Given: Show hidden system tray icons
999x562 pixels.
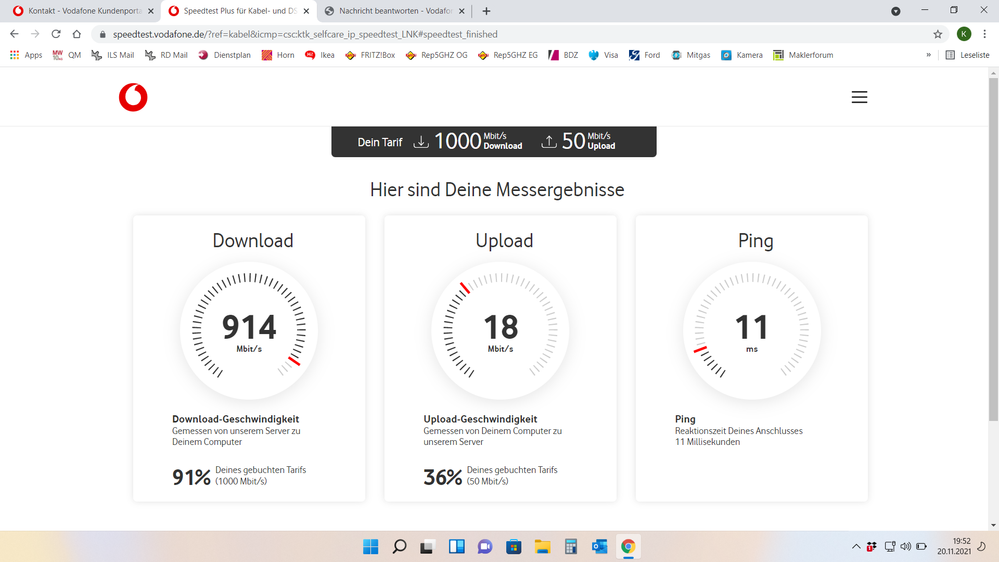Looking at the screenshot, I should (x=856, y=547).
